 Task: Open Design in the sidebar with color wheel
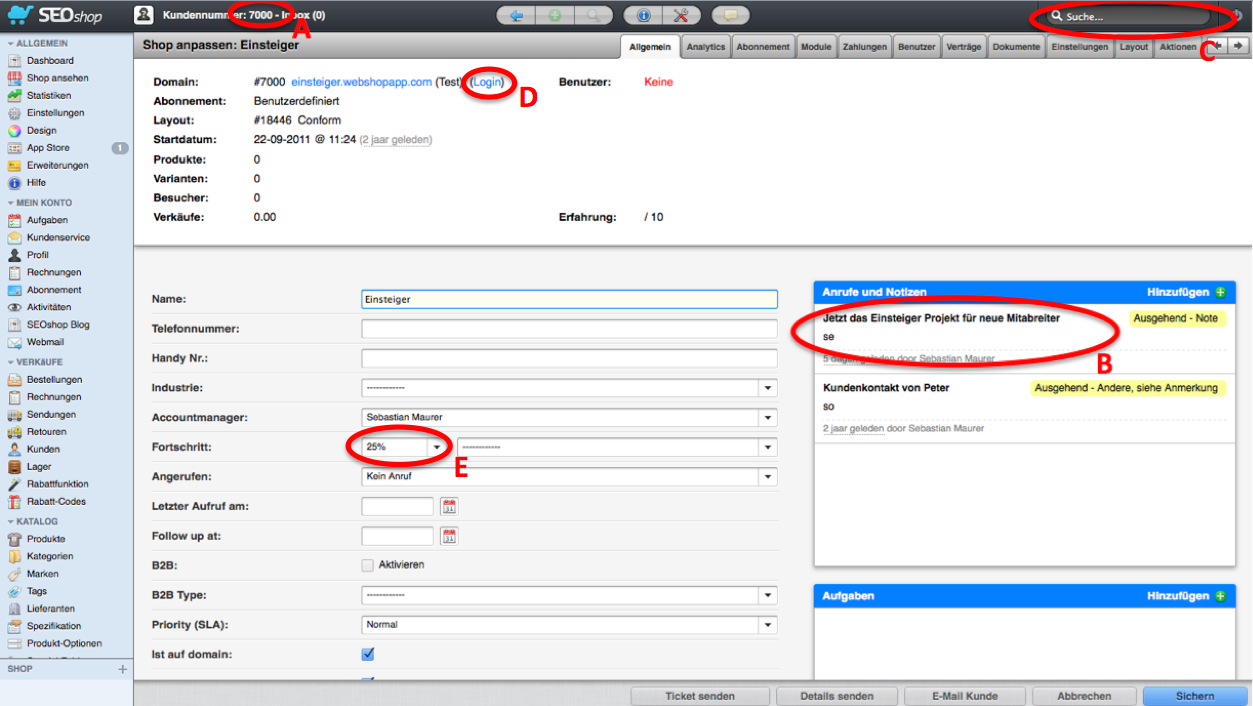(41, 130)
